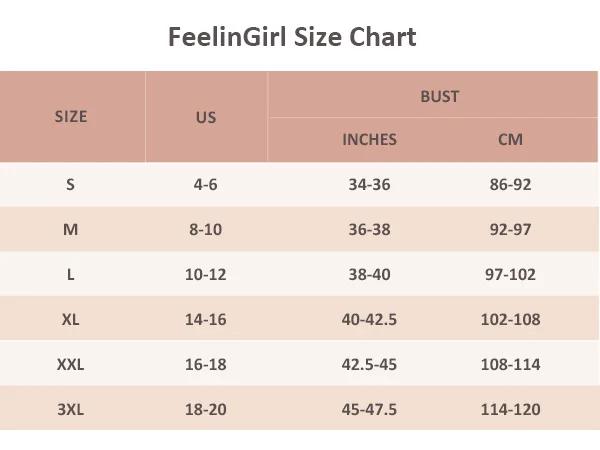The image size is (600, 450).
Task: Click the 86-92 cm bust cell
Action: (x=510, y=184)
